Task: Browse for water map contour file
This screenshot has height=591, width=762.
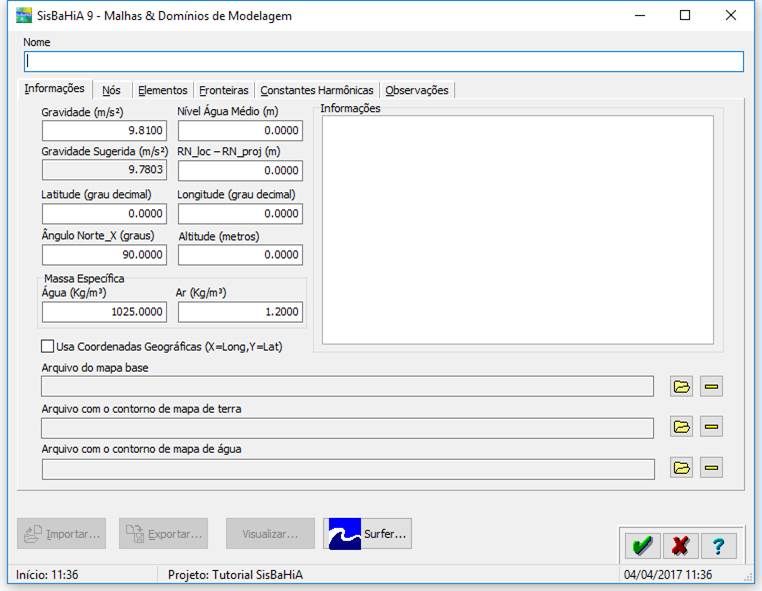Action: tap(681, 468)
